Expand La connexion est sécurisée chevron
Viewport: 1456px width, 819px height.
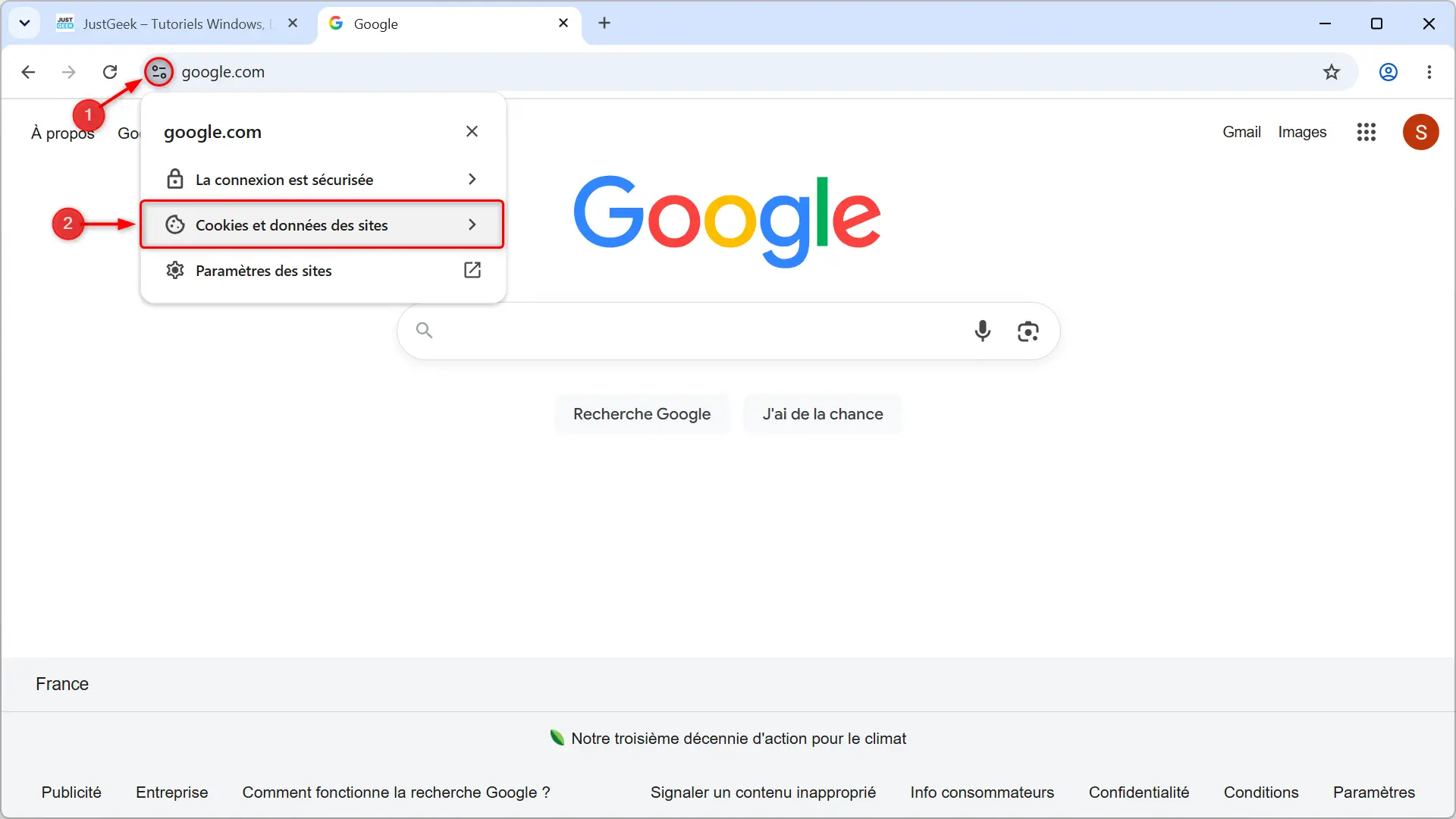click(472, 179)
